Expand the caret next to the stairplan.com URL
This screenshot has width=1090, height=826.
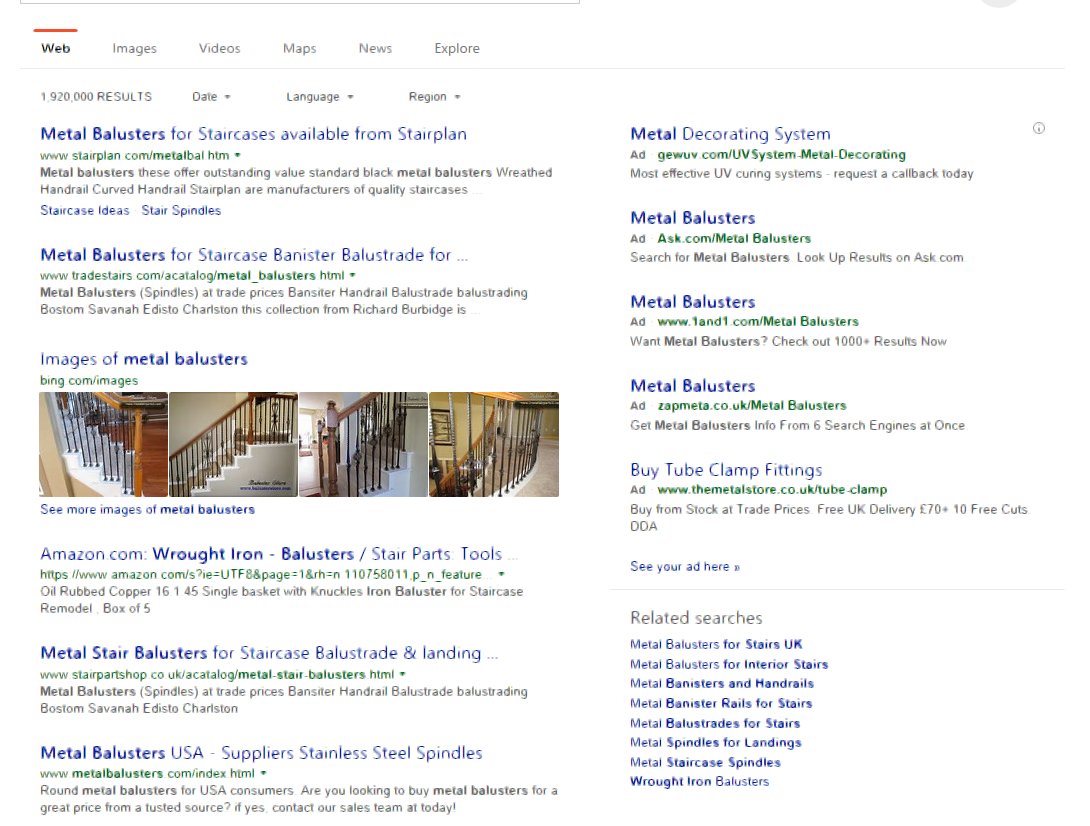[x=237, y=155]
